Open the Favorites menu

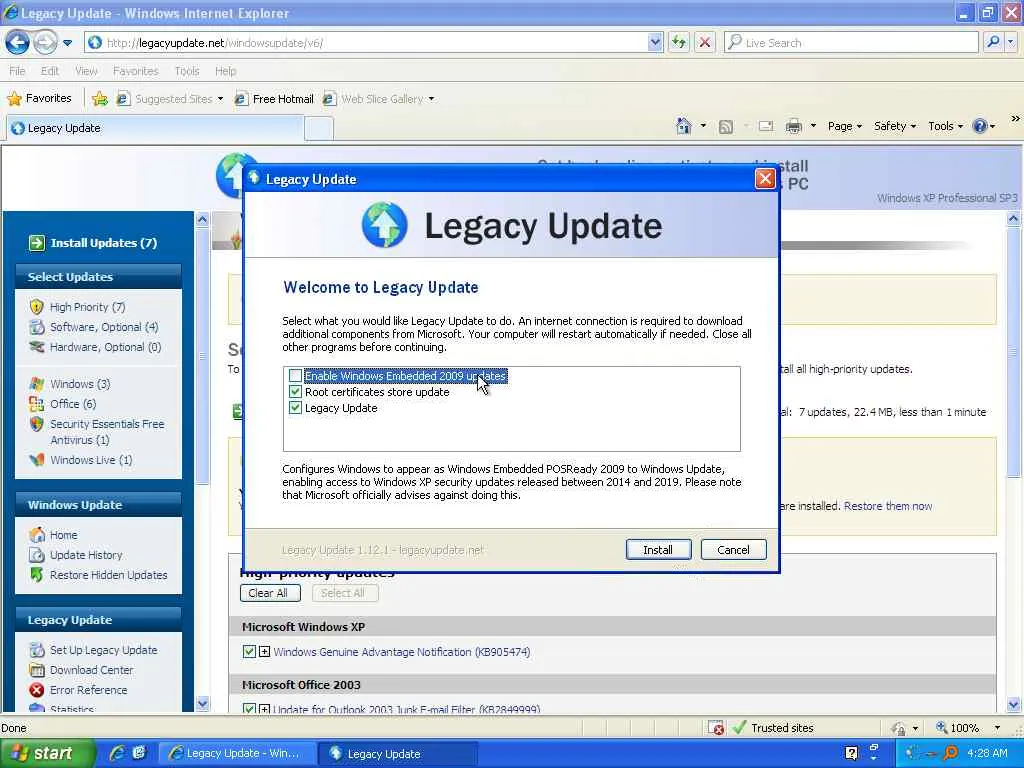pyautogui.click(x=135, y=71)
